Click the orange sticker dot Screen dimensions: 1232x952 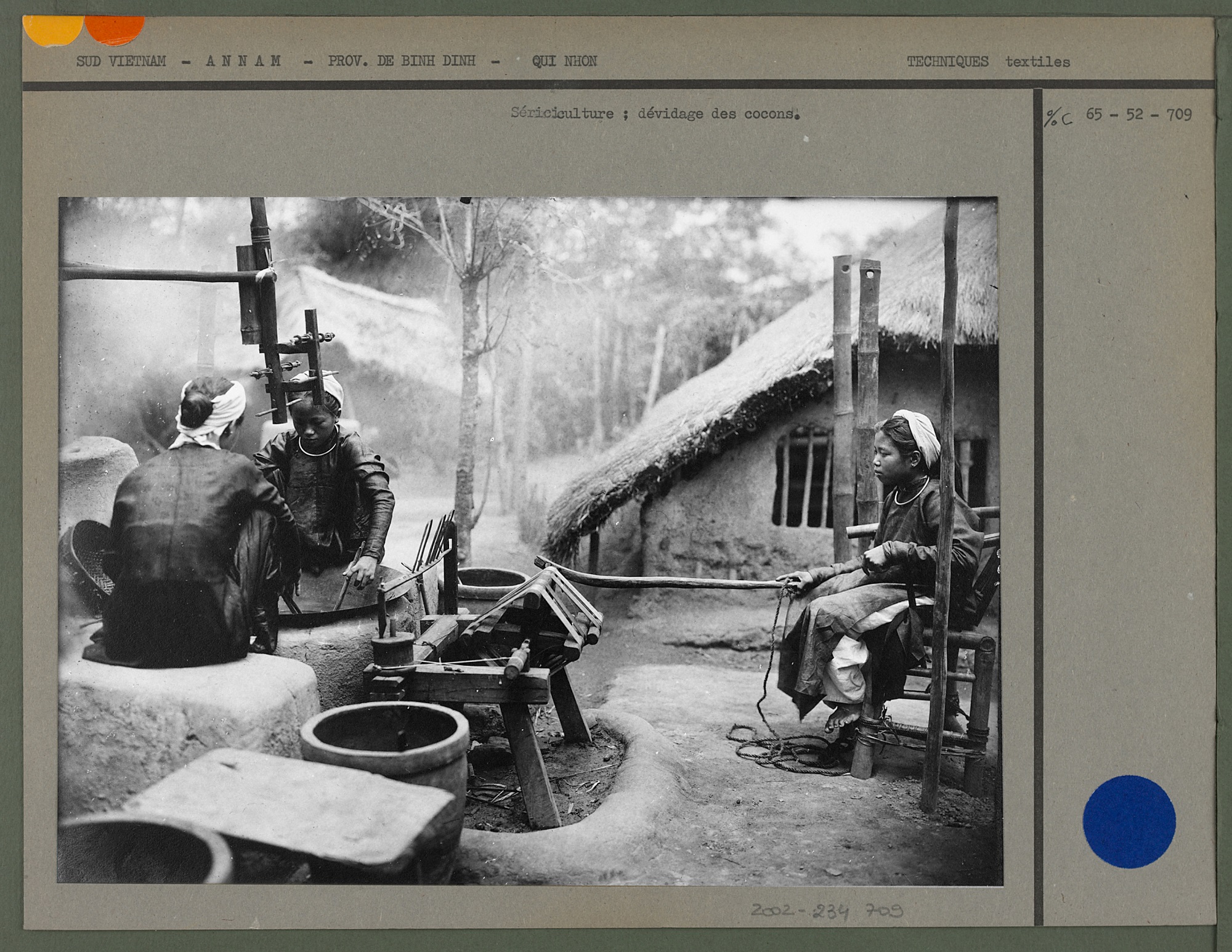(x=115, y=30)
